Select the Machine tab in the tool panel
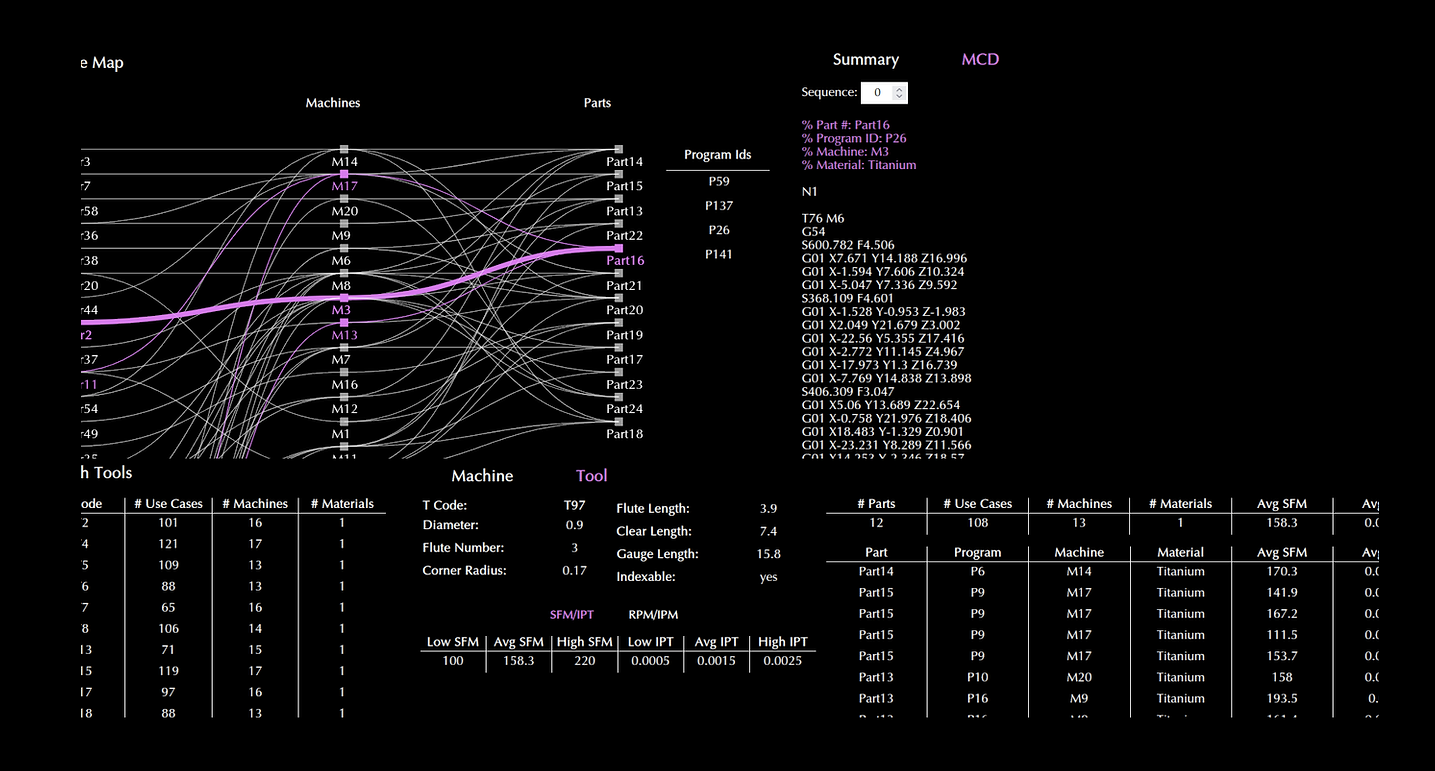 pos(482,475)
